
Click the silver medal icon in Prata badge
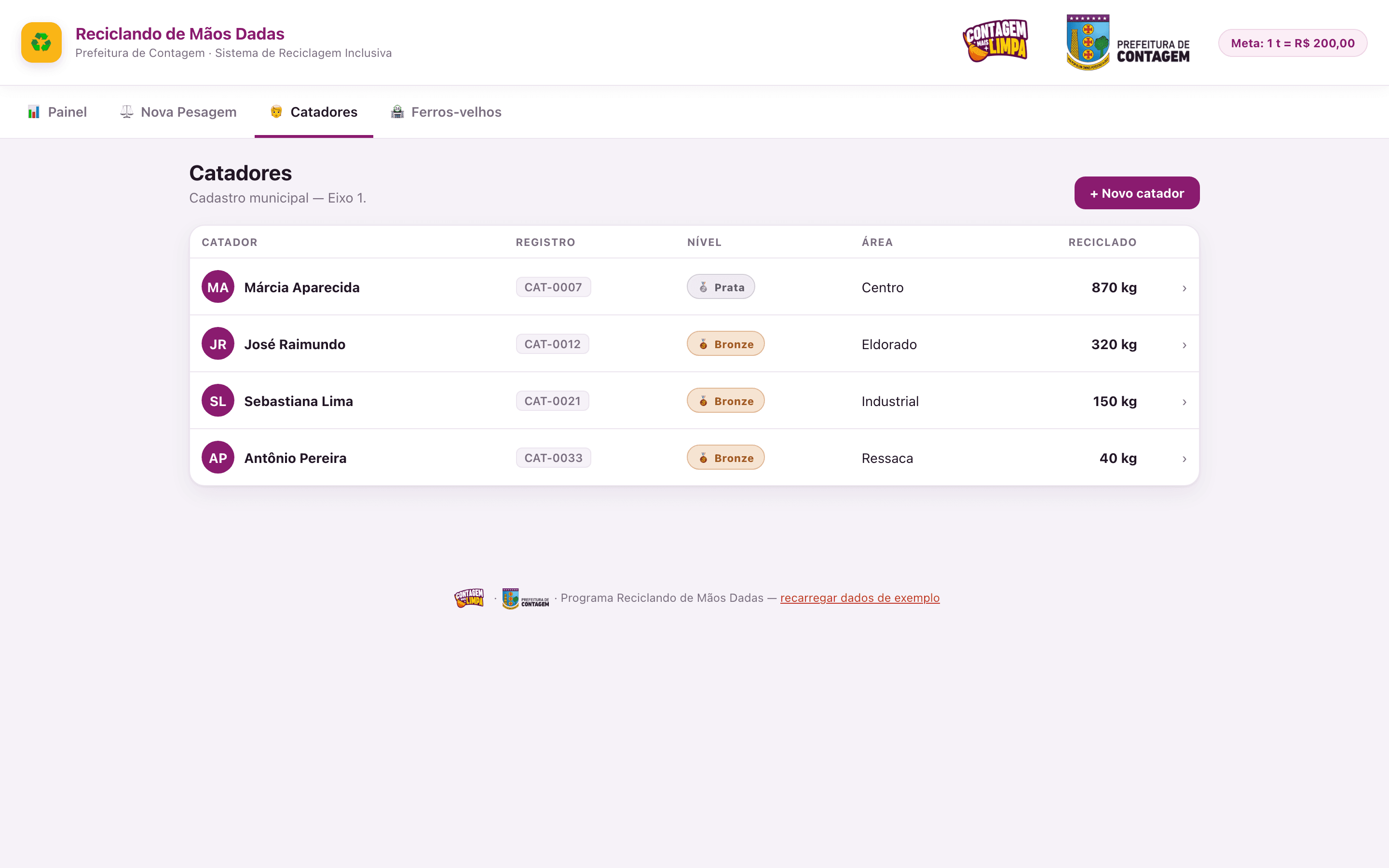[703, 287]
